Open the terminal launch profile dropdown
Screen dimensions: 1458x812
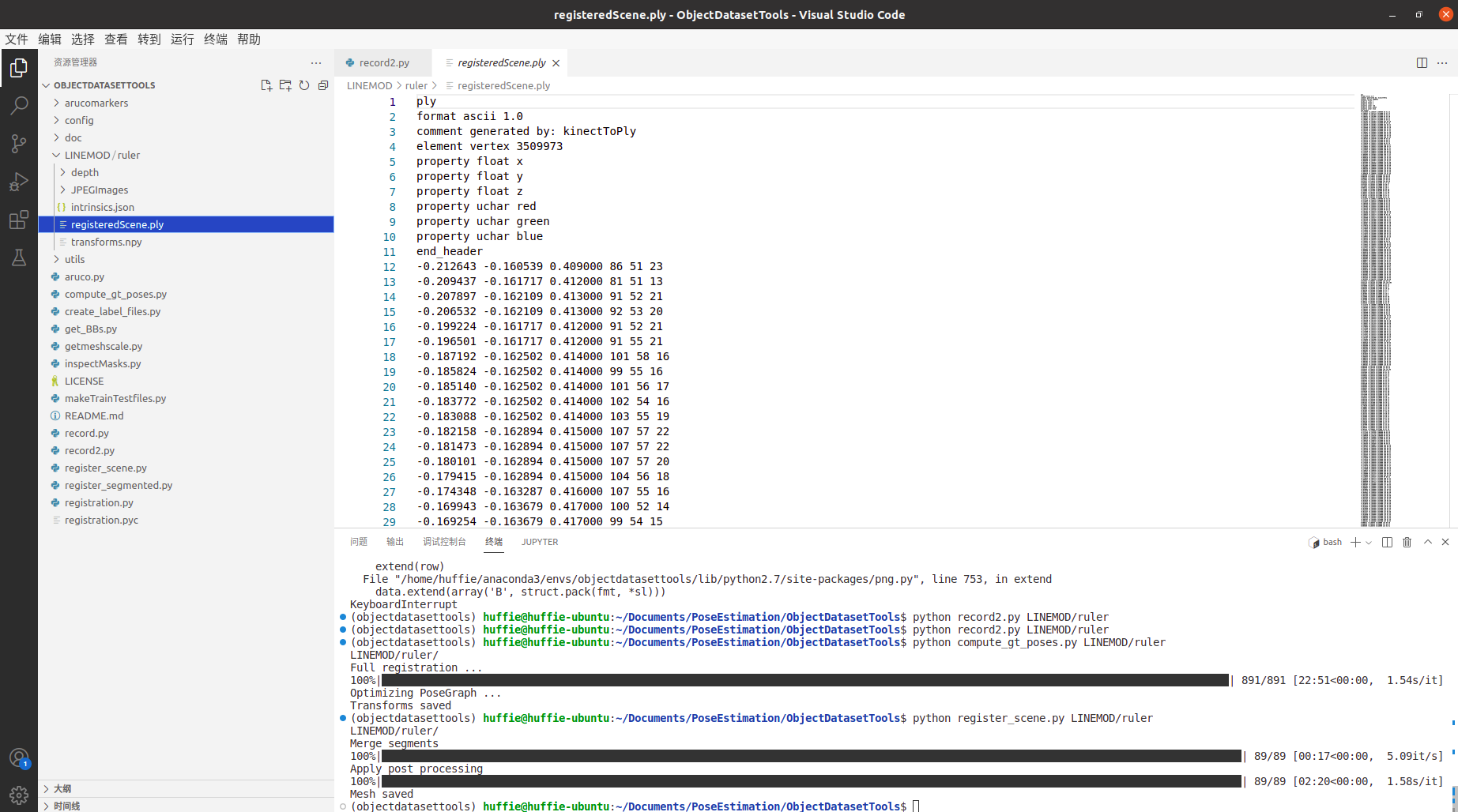pyautogui.click(x=1368, y=542)
